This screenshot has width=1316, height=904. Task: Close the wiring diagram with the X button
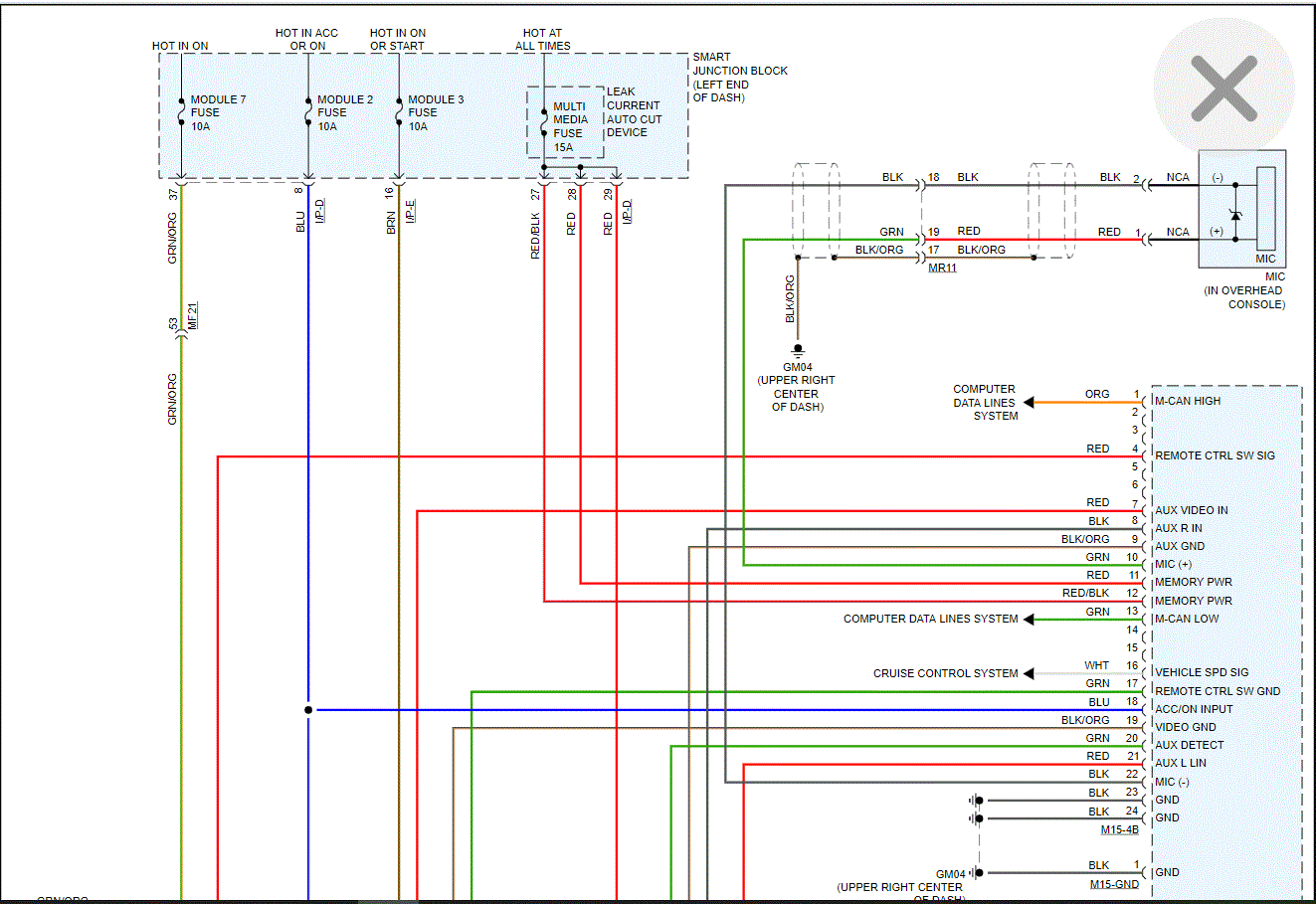click(1223, 88)
